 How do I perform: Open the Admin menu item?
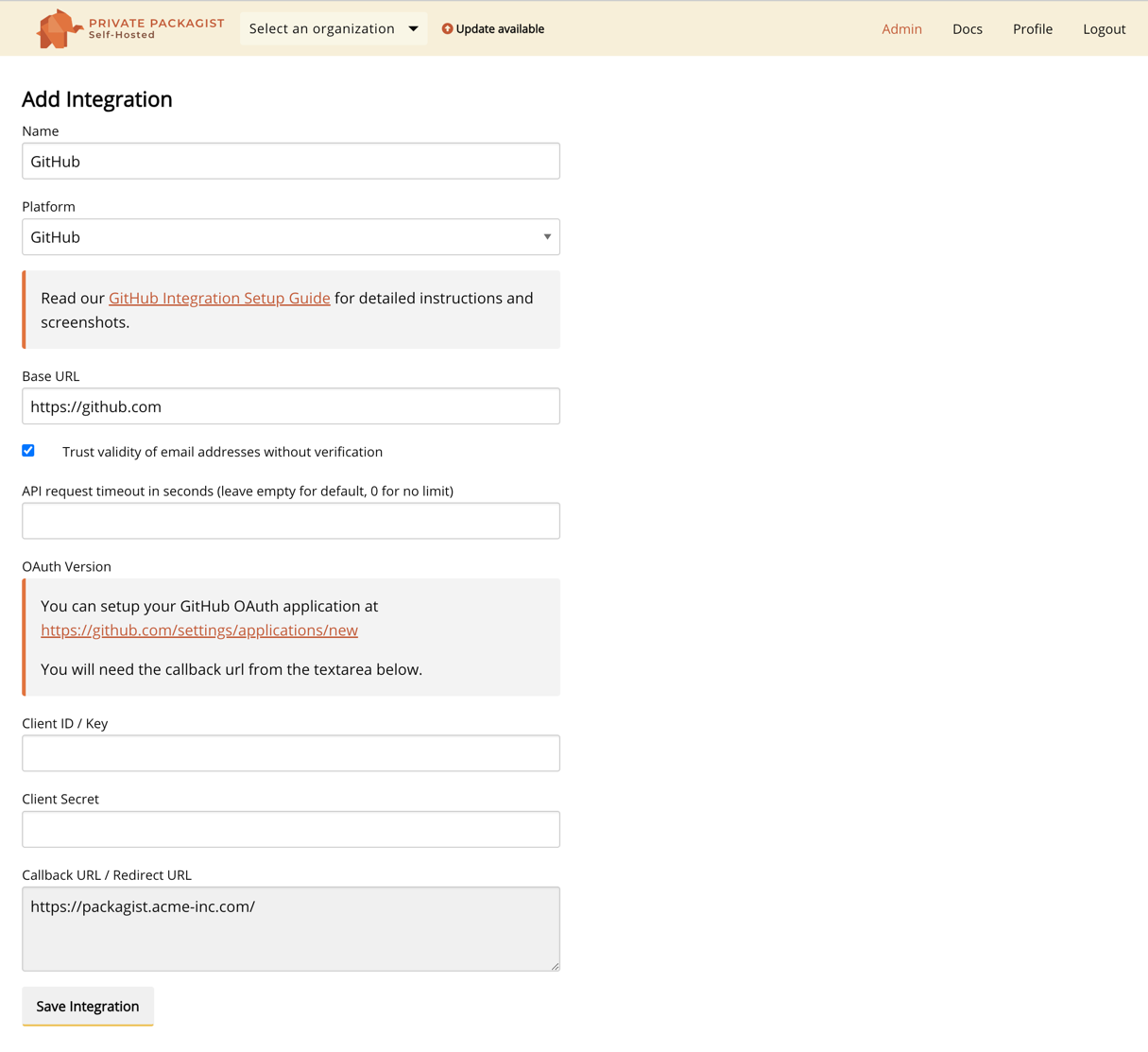coord(901,29)
